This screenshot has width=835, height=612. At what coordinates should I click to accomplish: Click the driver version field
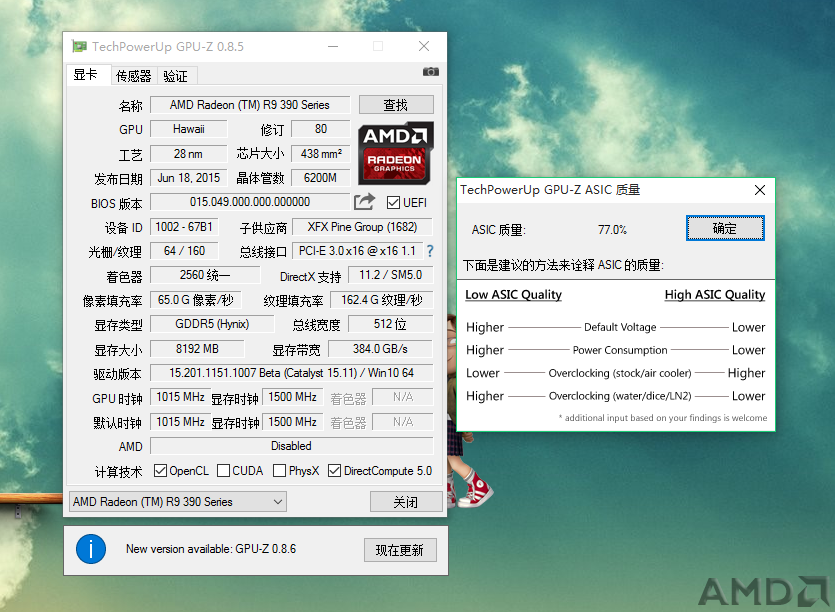[x=292, y=373]
